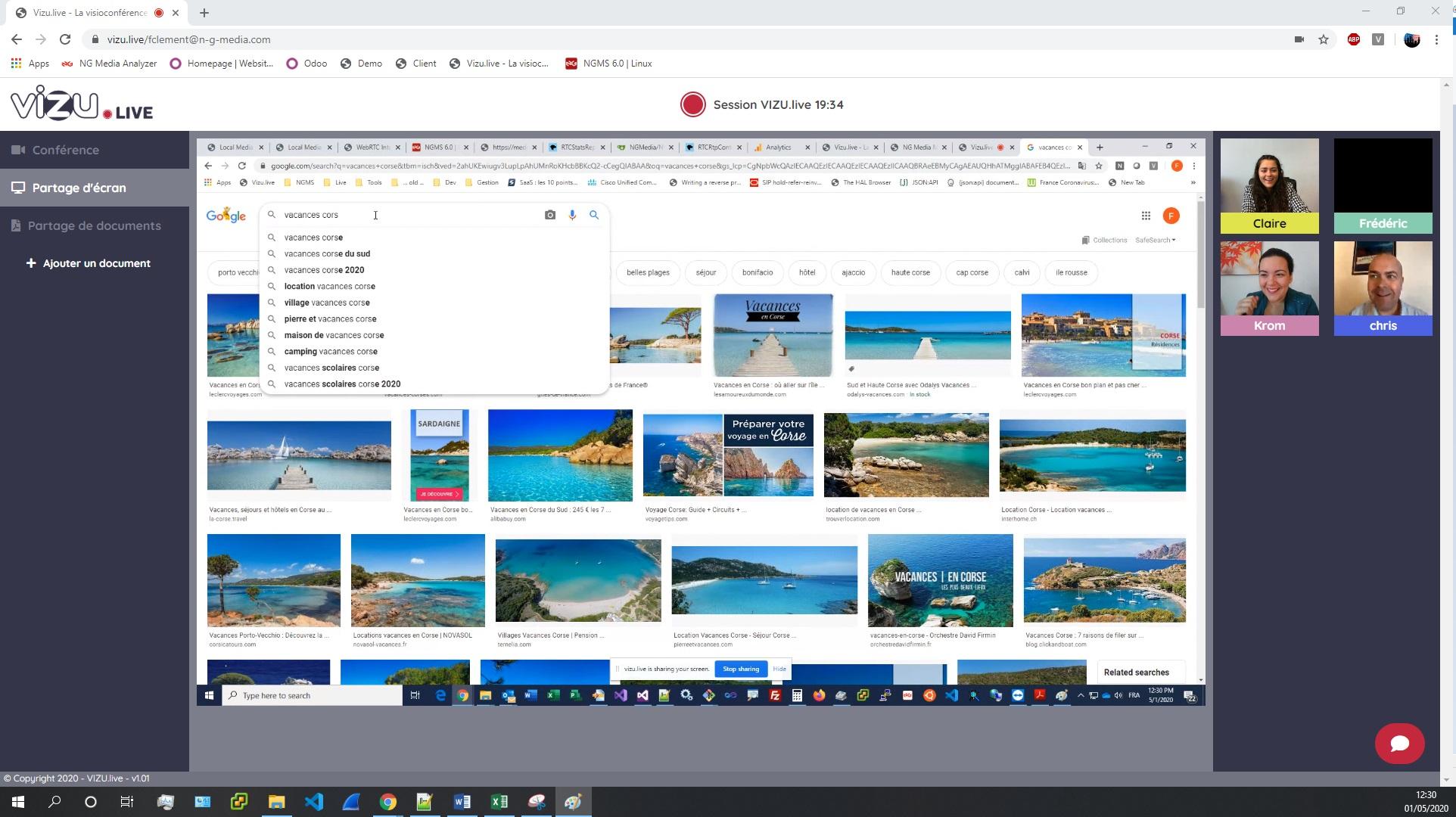This screenshot has width=1456, height=817.
Task: Open the Google apps grid
Action: point(1146,216)
